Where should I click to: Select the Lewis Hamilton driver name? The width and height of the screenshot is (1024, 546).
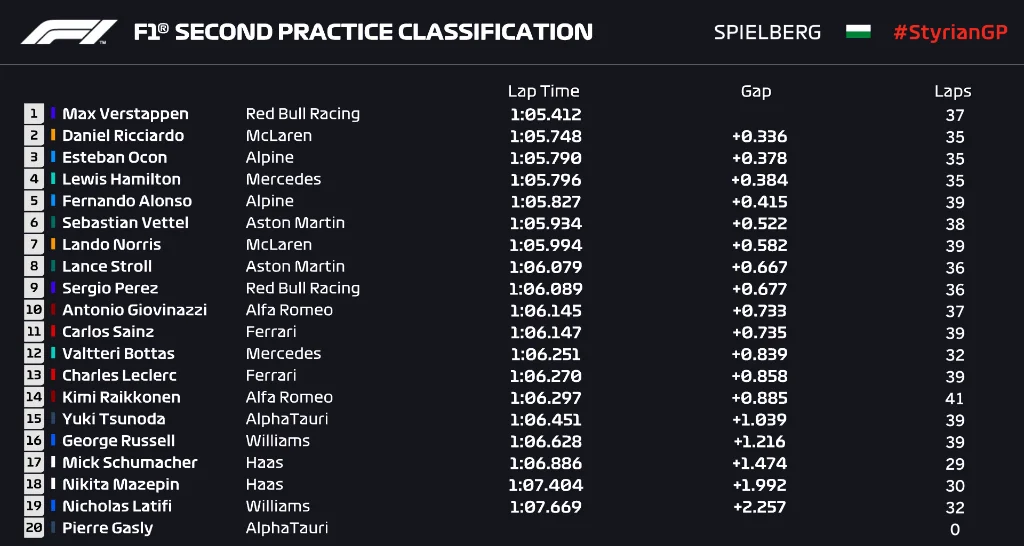[121, 180]
